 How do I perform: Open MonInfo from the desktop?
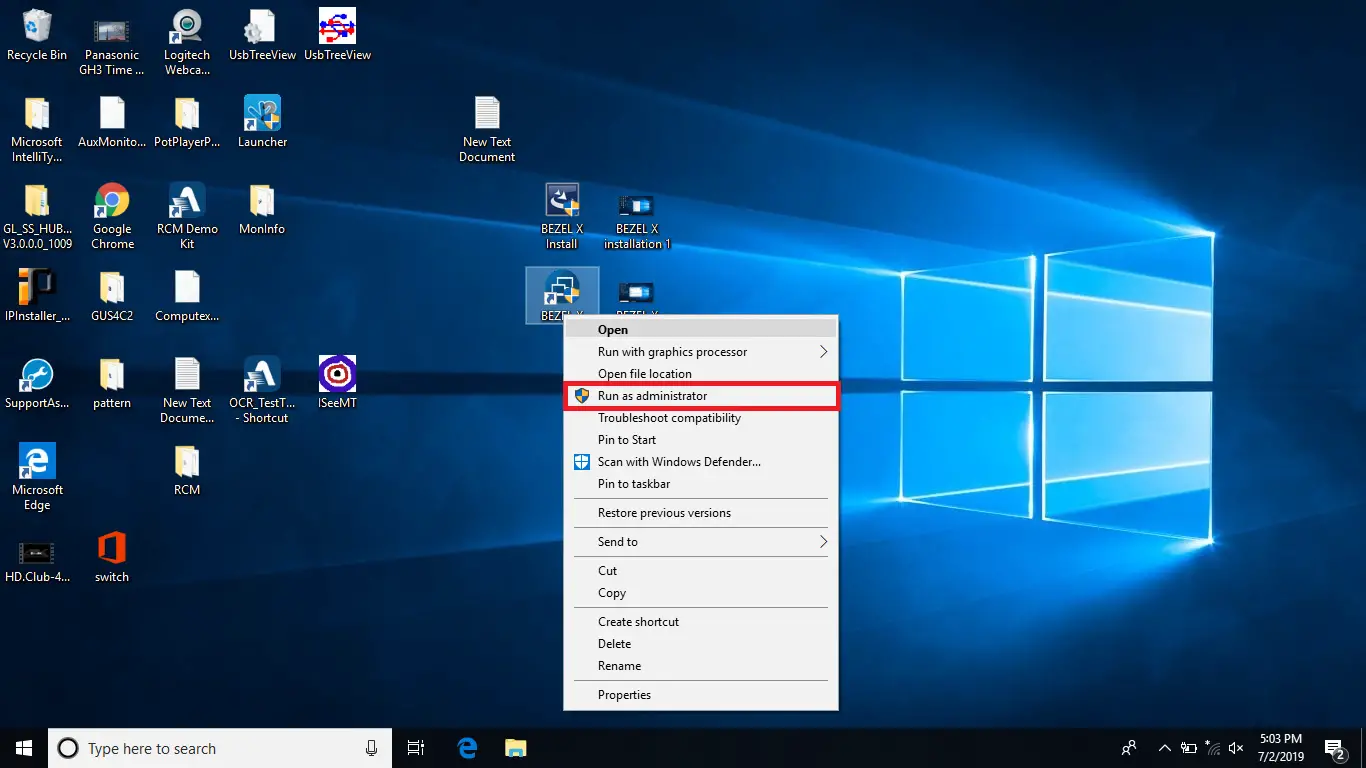tap(262, 202)
